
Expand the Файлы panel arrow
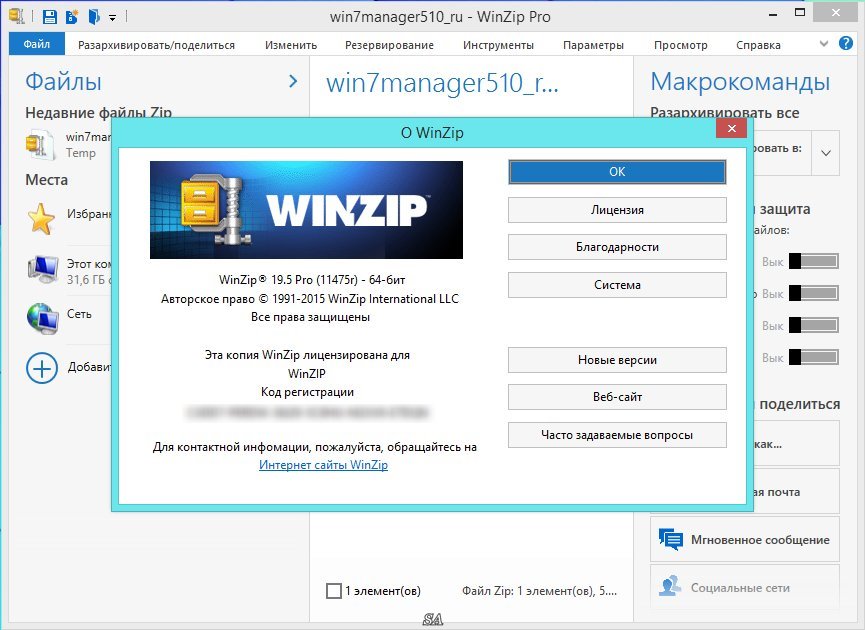[293, 82]
